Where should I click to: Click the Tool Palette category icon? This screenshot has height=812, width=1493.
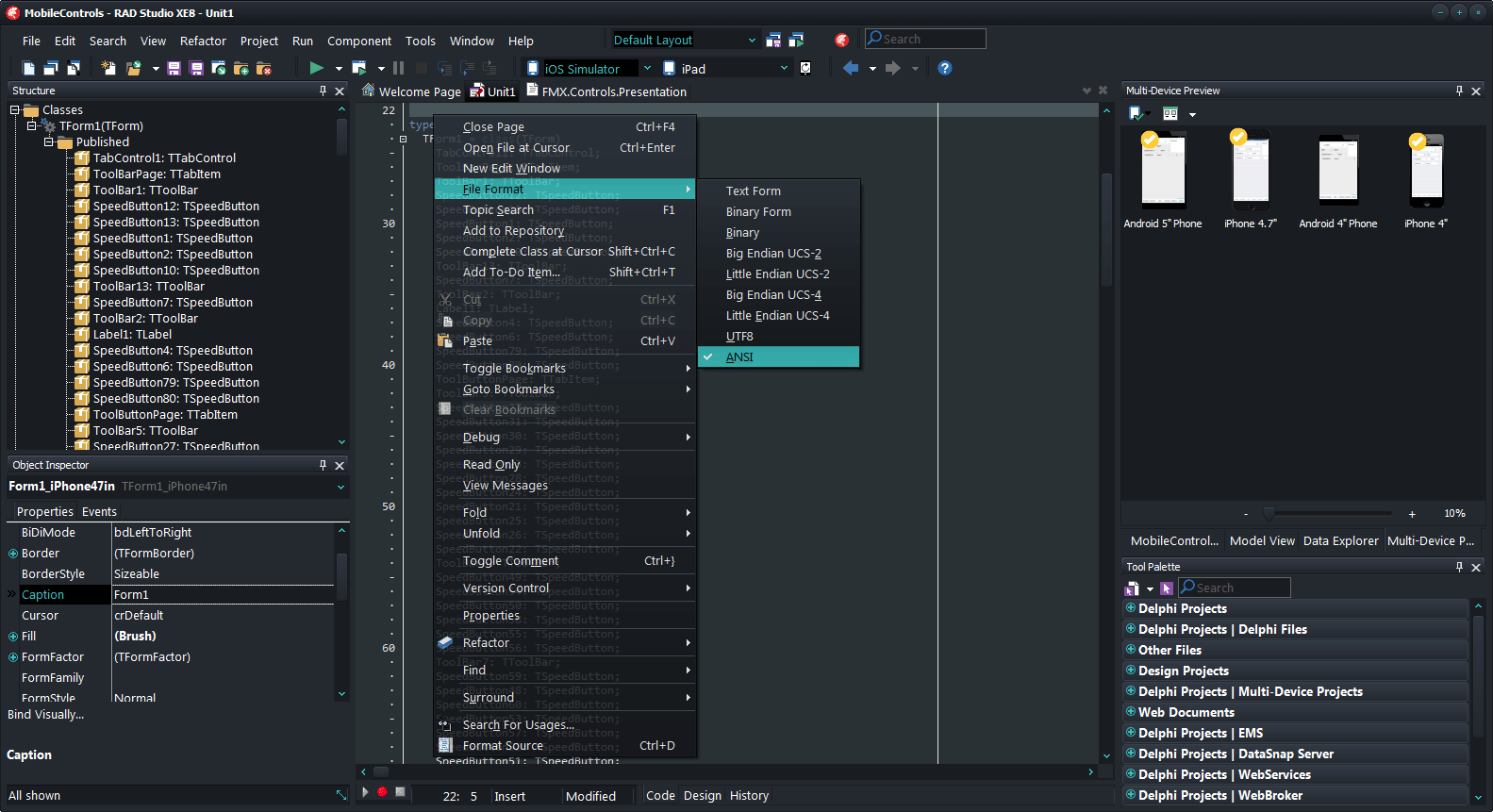[1132, 588]
